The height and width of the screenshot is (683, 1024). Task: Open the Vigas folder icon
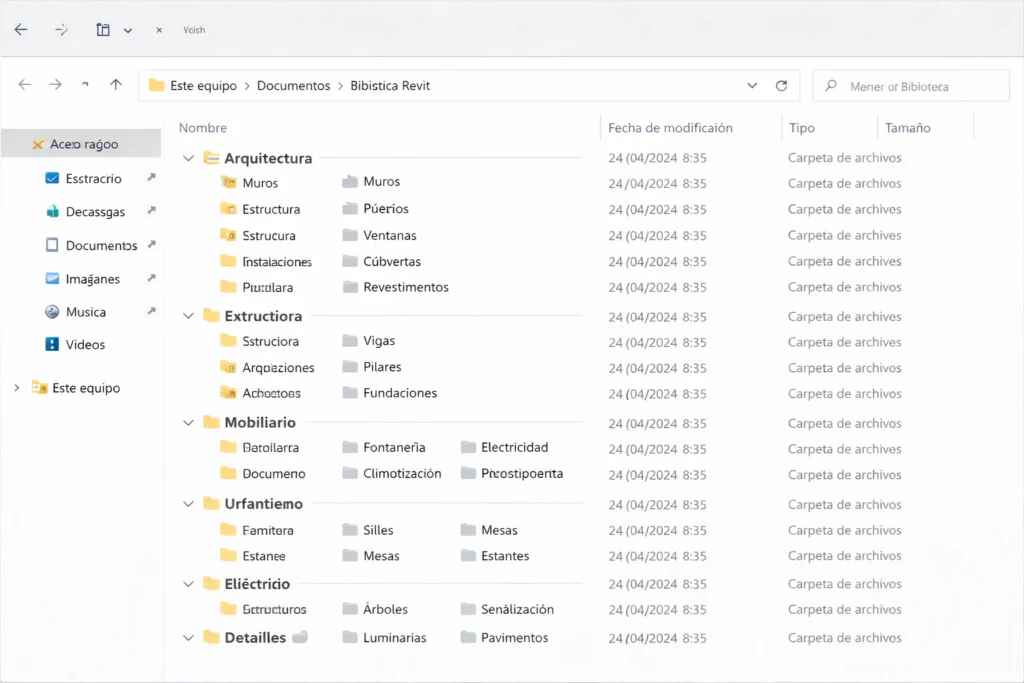tap(350, 341)
